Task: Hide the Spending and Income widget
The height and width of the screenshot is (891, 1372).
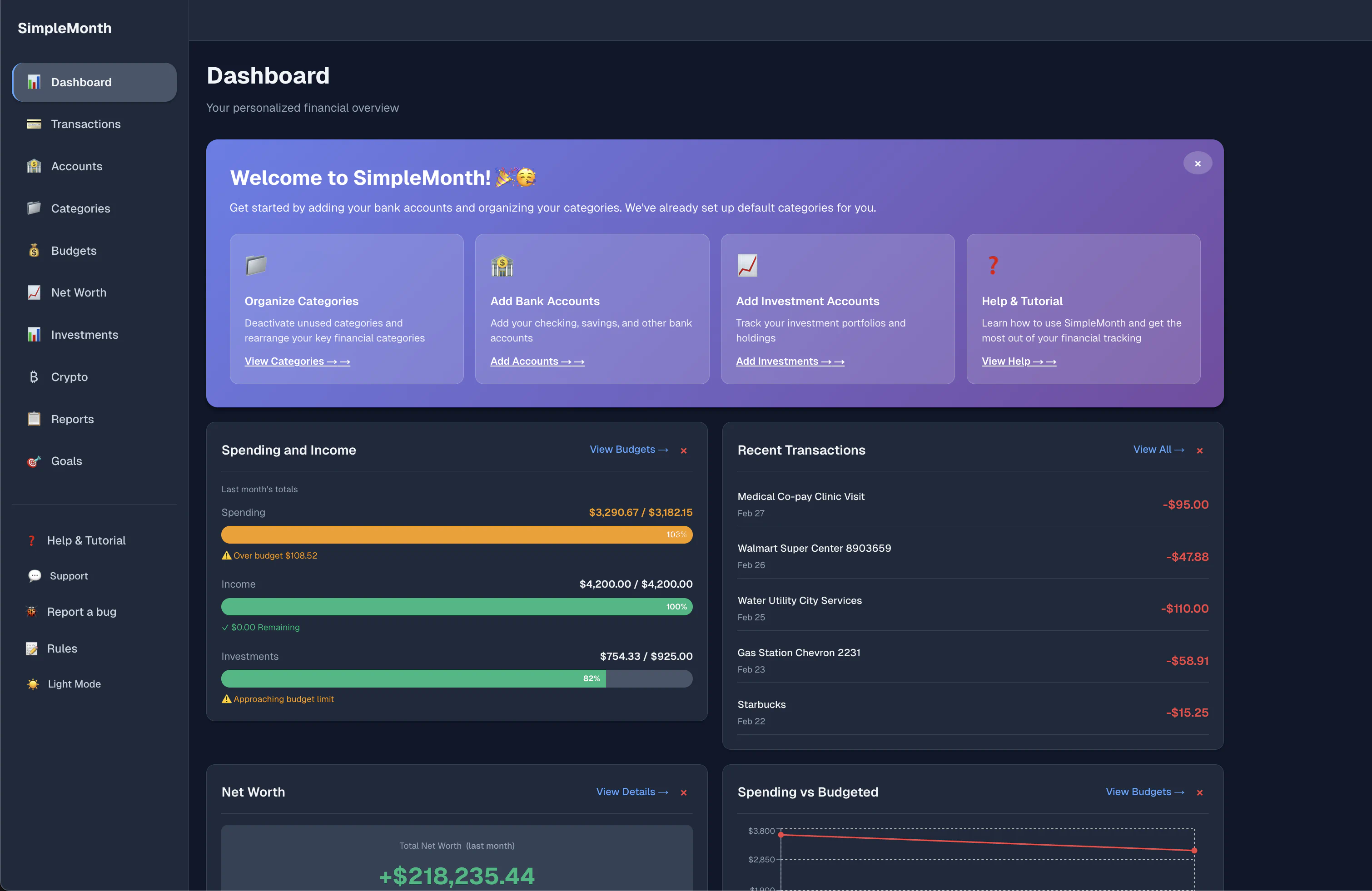Action: click(683, 450)
